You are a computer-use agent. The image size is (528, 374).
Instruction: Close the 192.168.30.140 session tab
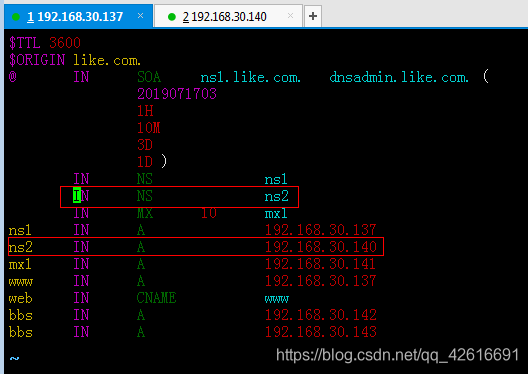290,15
